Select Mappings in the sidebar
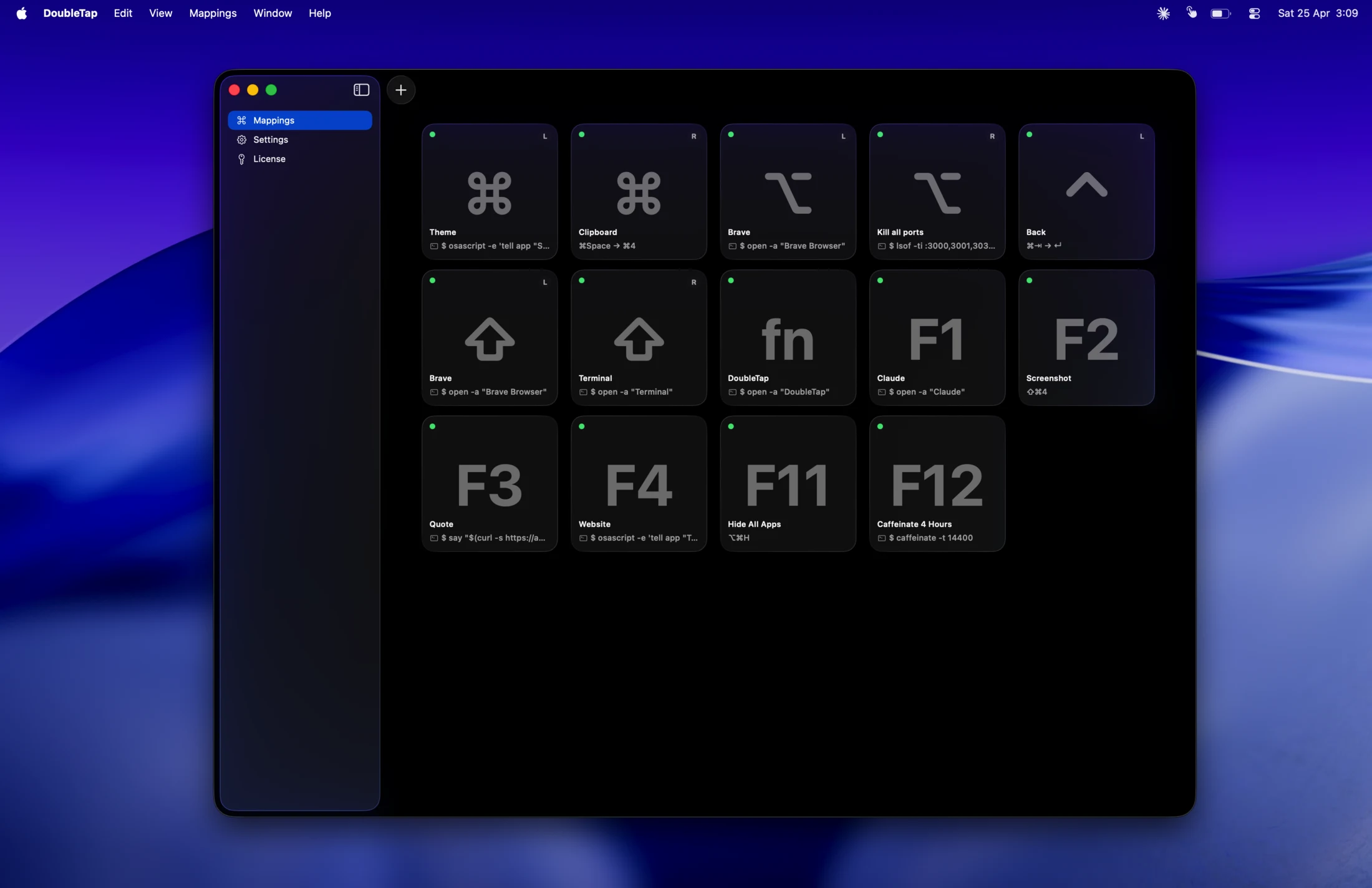The width and height of the screenshot is (1372, 888). pos(300,120)
